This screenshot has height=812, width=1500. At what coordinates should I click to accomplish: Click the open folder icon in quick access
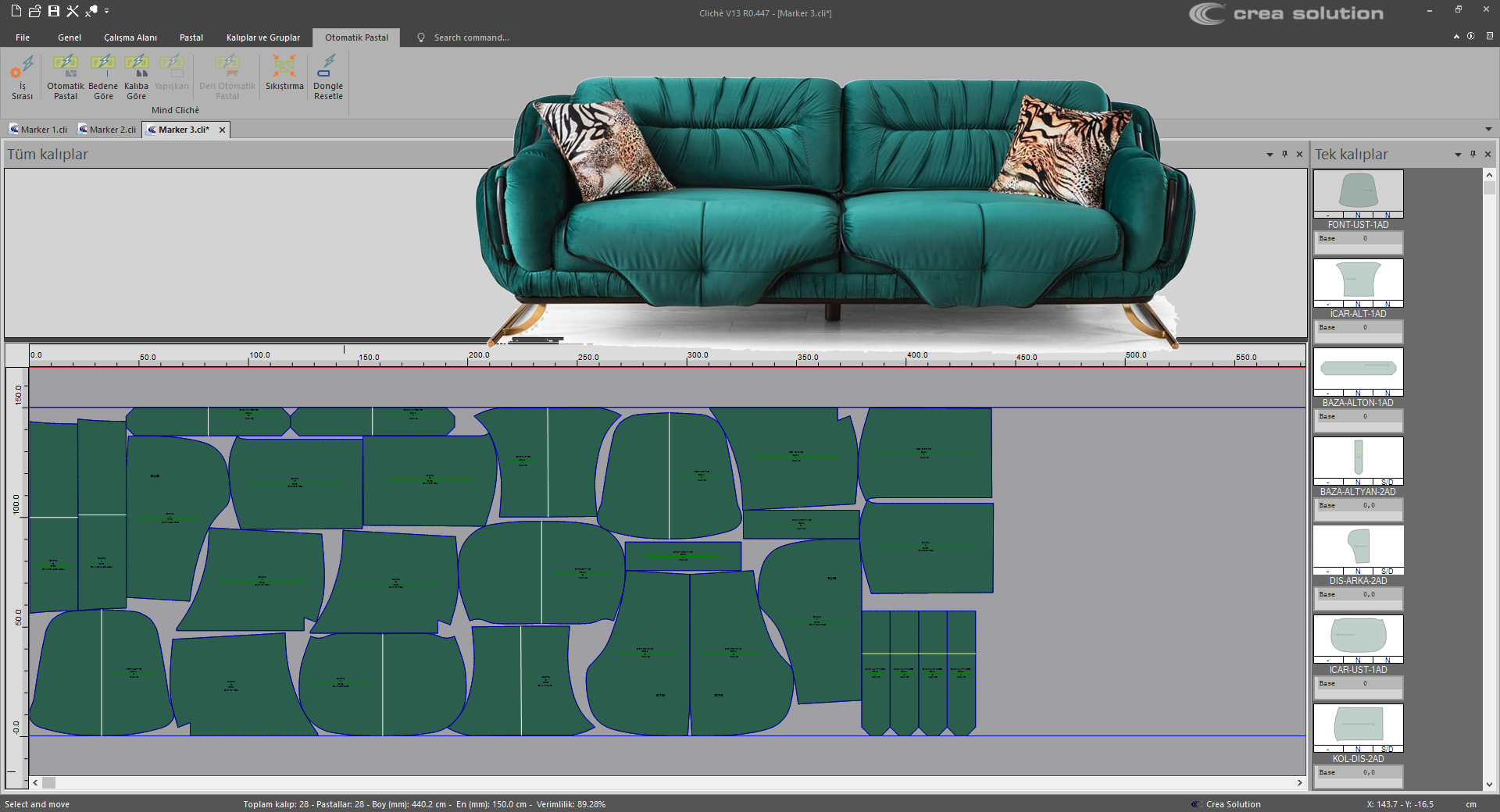35,11
